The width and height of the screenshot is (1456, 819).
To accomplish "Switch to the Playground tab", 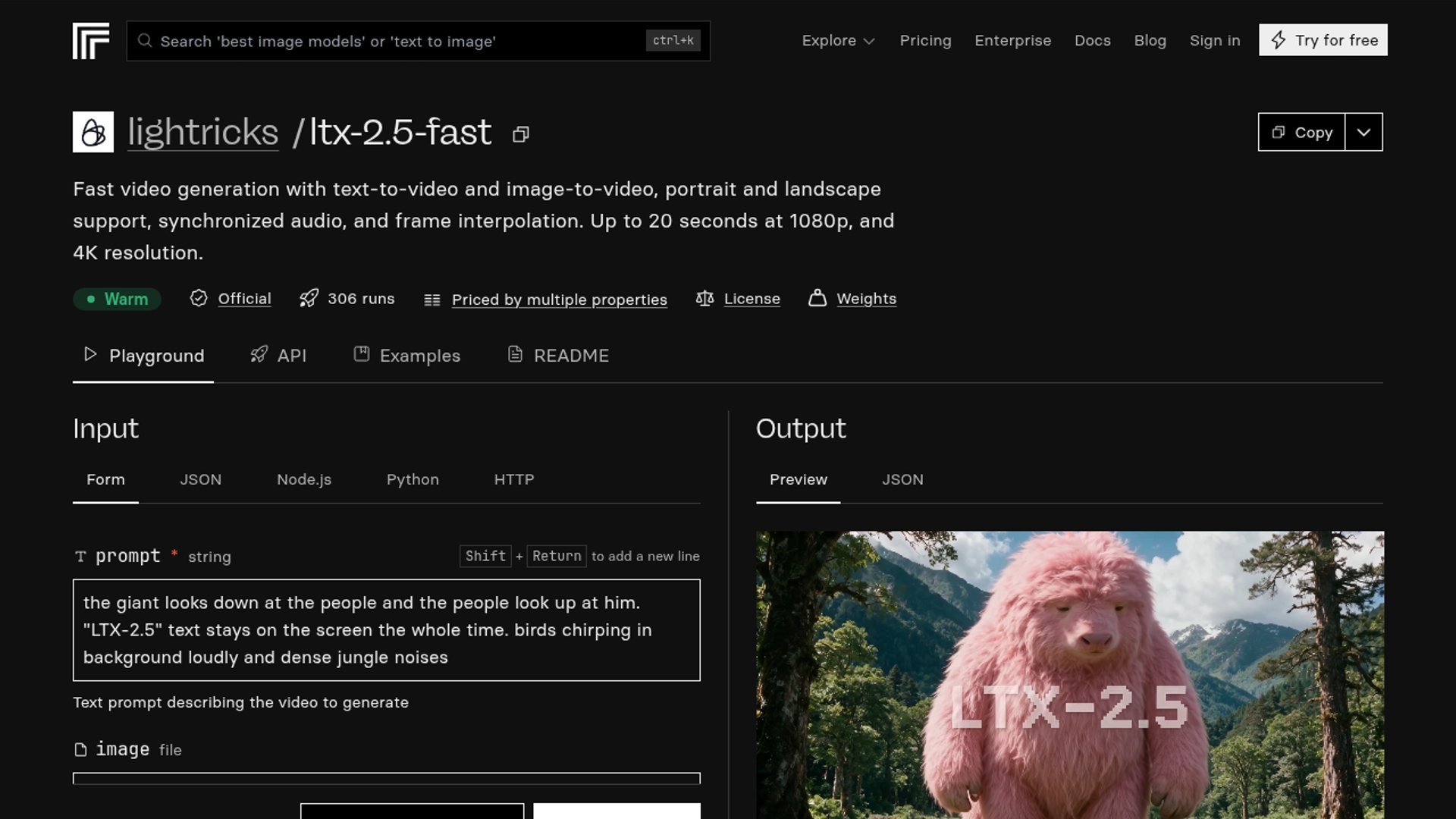I will [143, 356].
